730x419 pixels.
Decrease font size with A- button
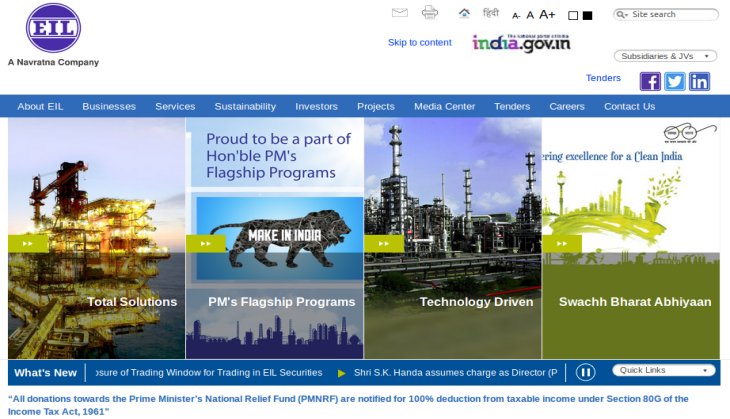516,16
